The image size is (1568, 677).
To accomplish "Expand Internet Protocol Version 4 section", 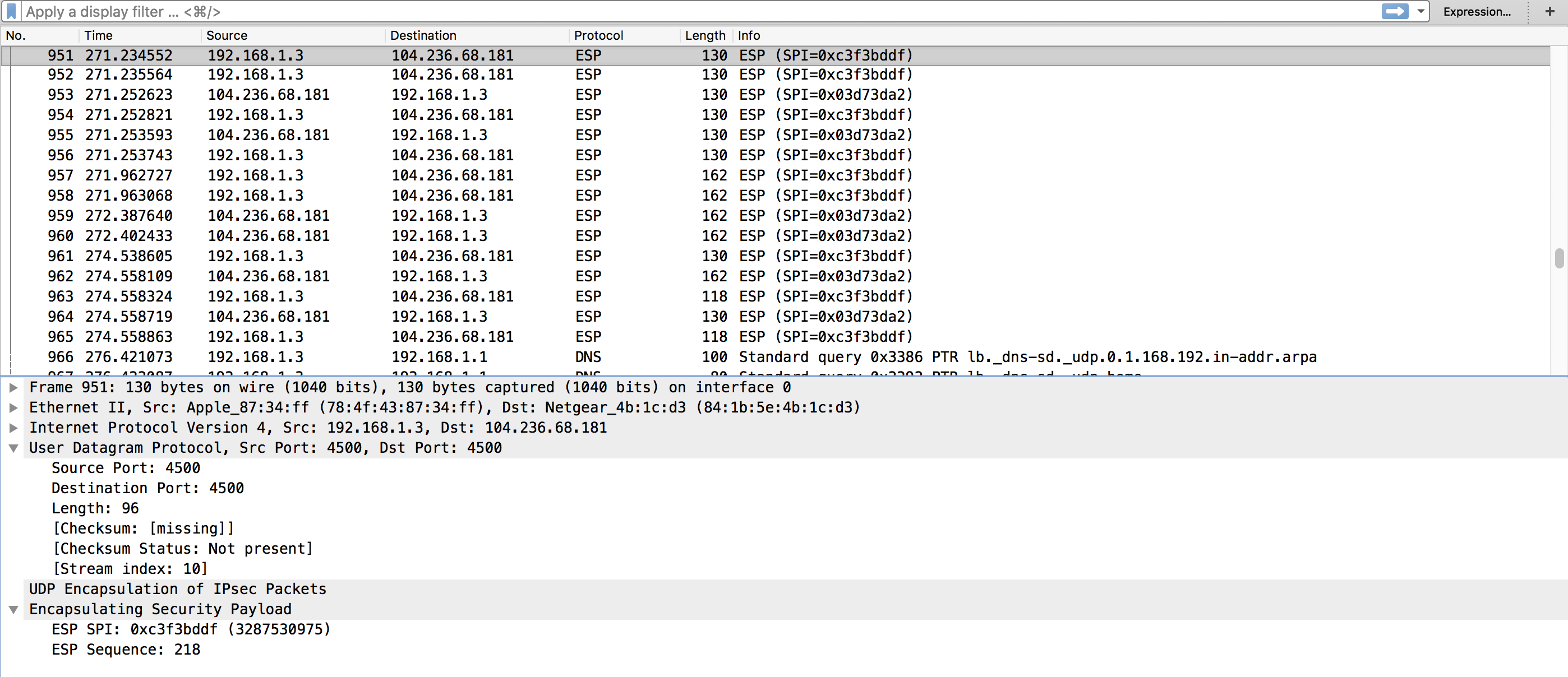I will 13,428.
